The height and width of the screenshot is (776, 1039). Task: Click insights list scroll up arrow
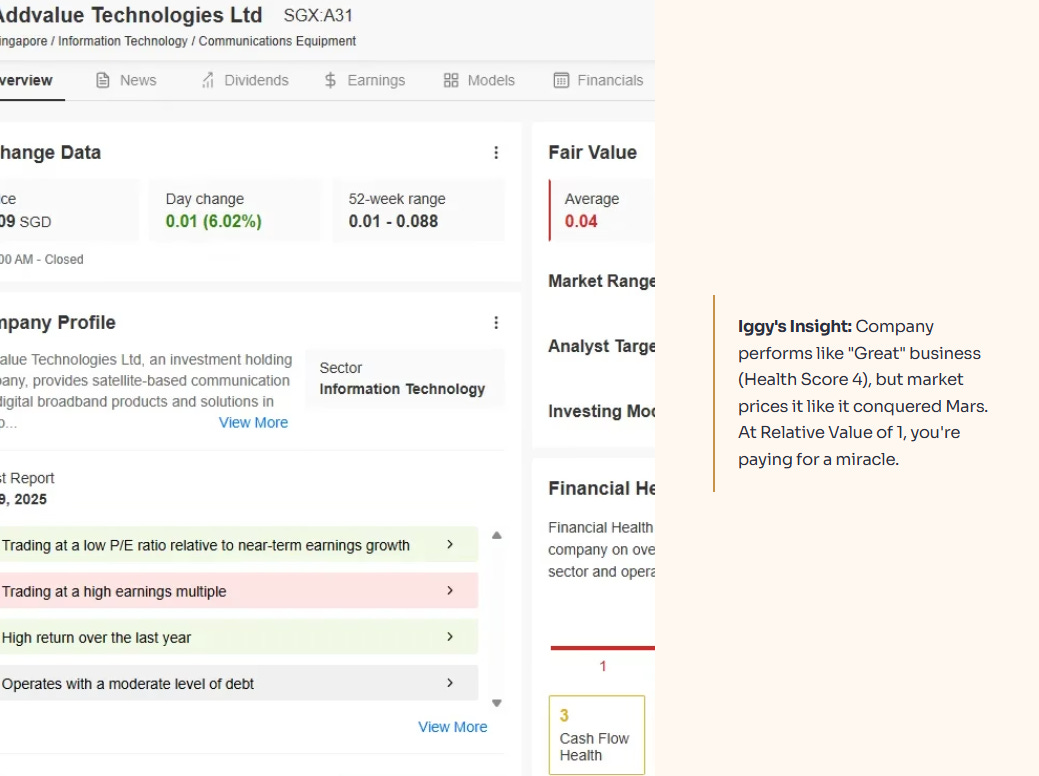click(496, 535)
